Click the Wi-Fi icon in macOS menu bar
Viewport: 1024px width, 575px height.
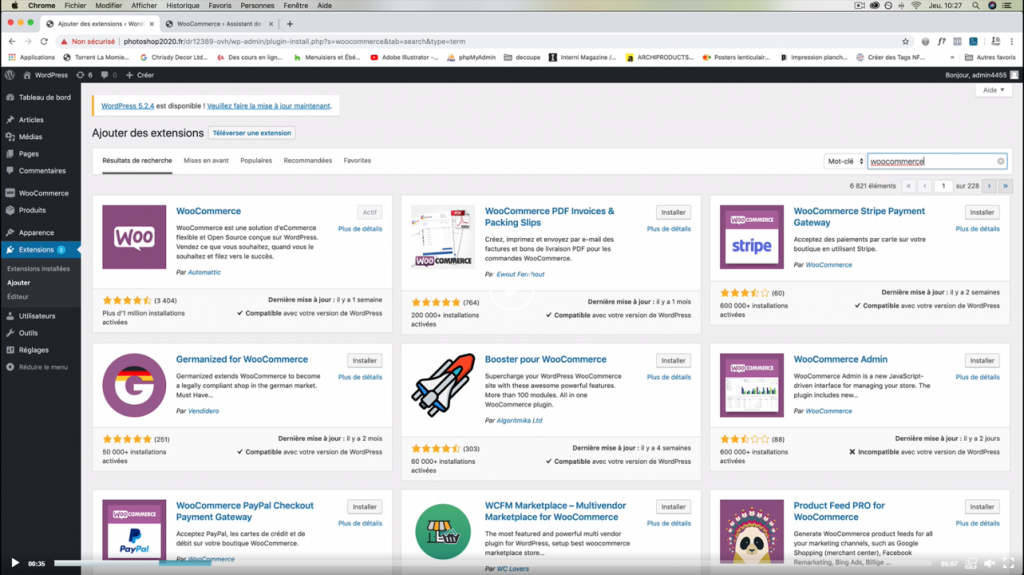click(916, 5)
